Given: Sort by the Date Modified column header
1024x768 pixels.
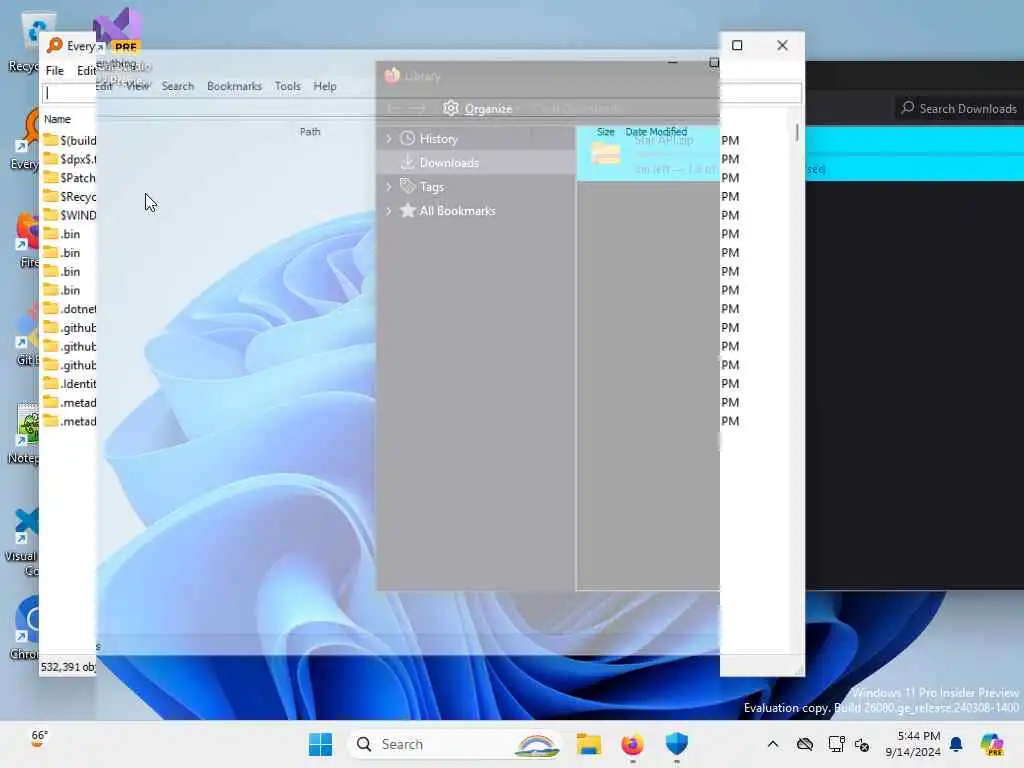Looking at the screenshot, I should click(x=656, y=131).
